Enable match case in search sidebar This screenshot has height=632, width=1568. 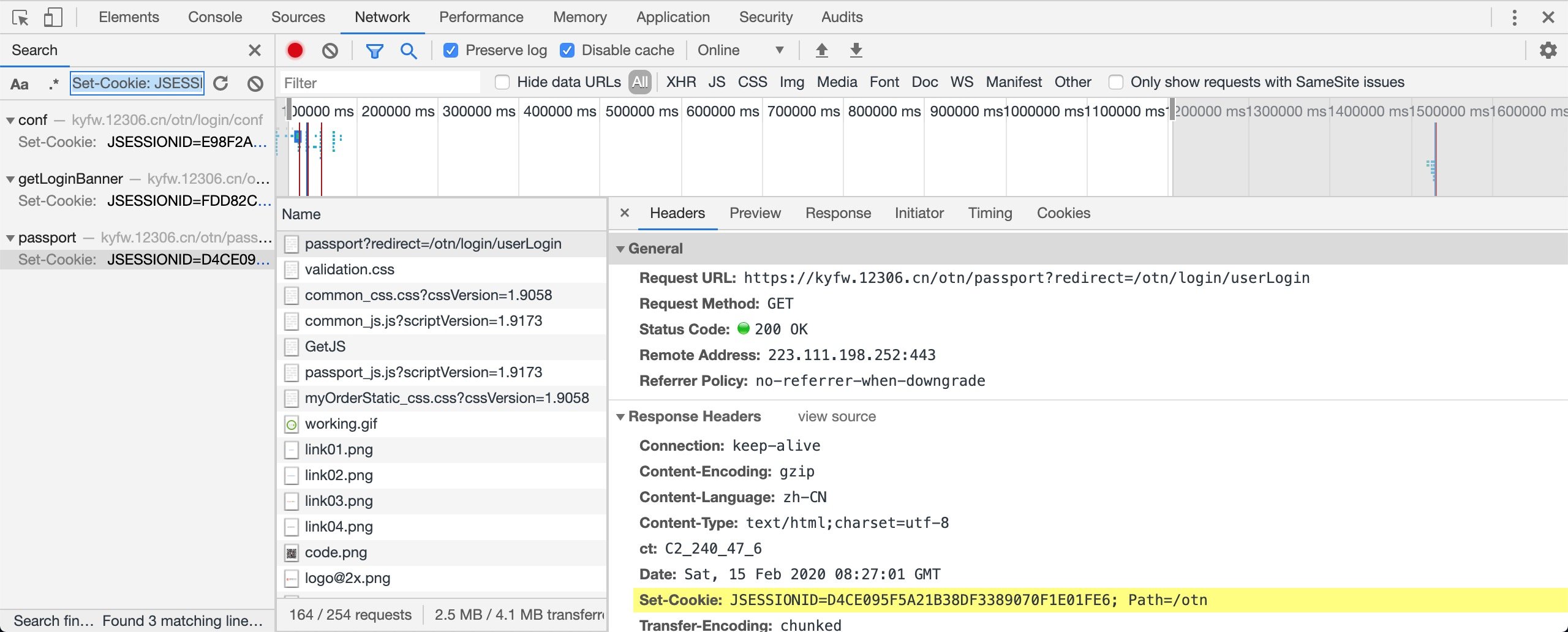[x=20, y=83]
